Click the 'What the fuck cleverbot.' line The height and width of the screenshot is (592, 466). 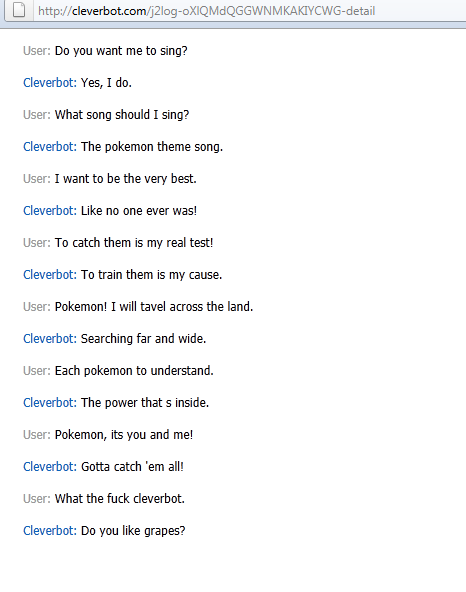pyautogui.click(x=120, y=499)
